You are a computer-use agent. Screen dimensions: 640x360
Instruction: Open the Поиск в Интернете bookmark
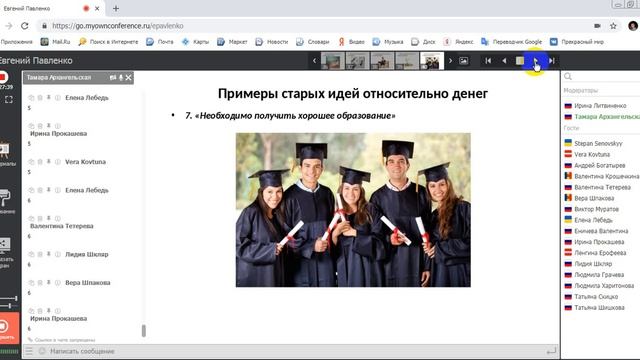(108, 42)
